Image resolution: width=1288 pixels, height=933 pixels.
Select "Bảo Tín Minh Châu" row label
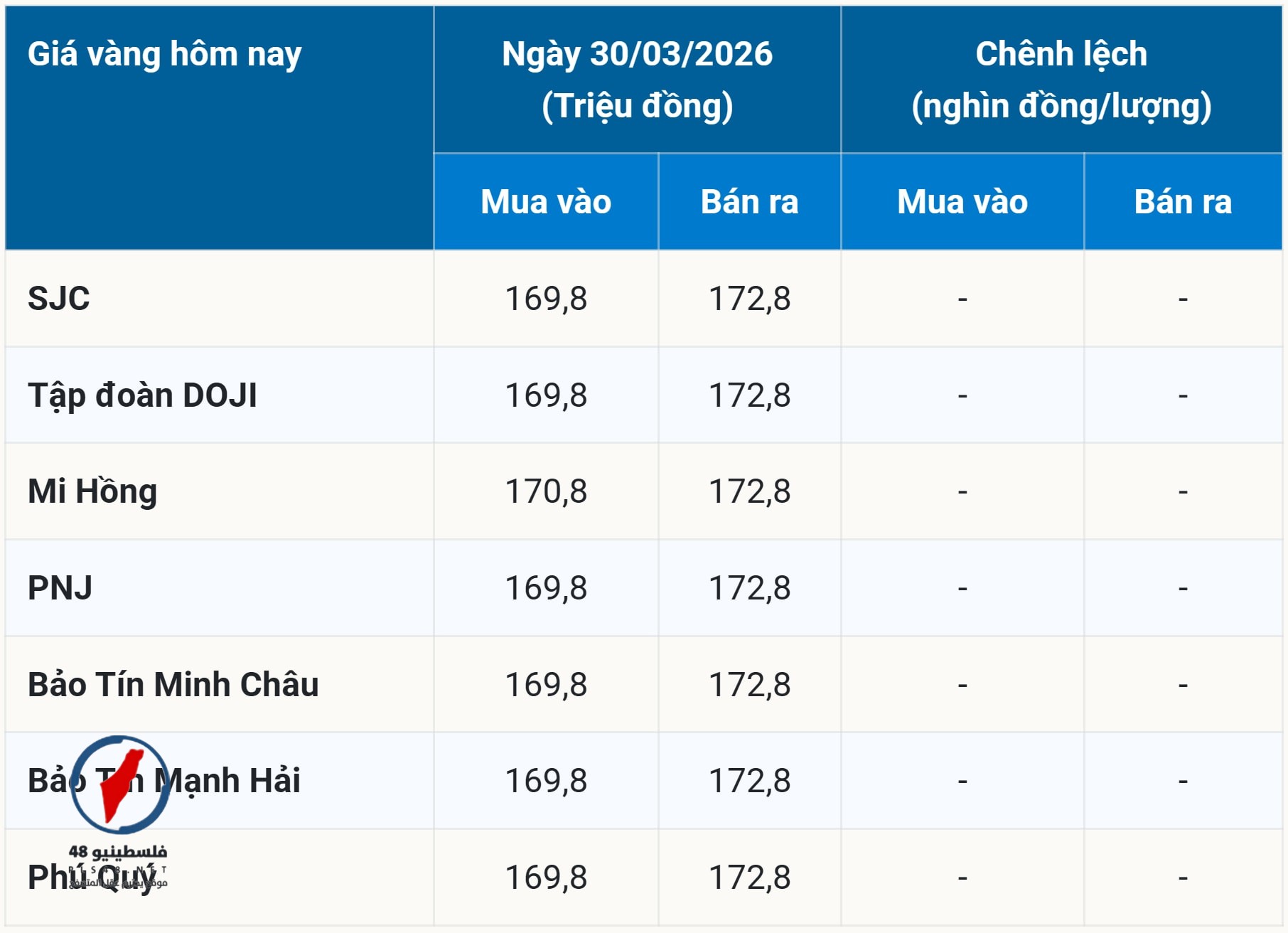pos(173,685)
